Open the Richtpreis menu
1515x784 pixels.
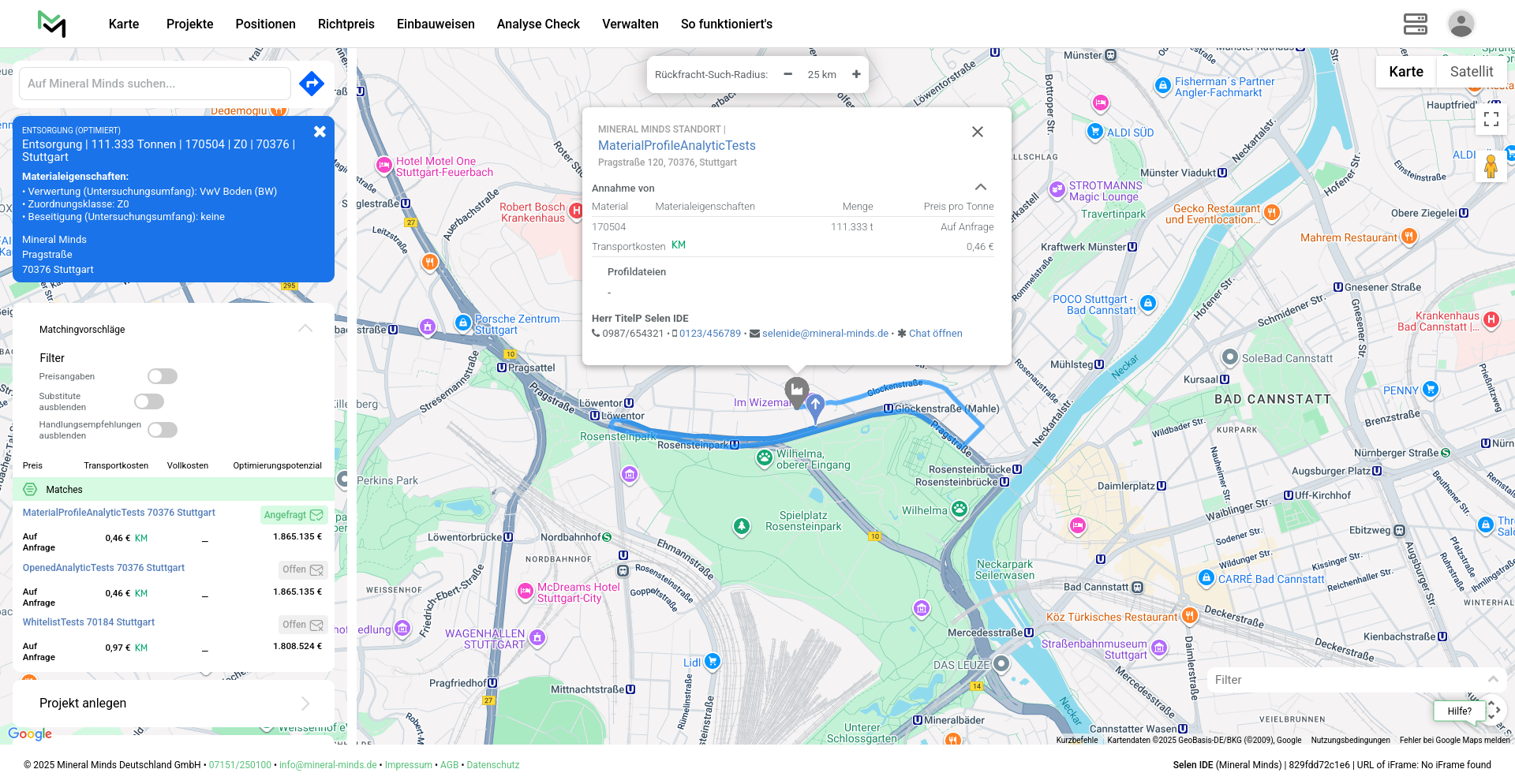click(x=346, y=24)
